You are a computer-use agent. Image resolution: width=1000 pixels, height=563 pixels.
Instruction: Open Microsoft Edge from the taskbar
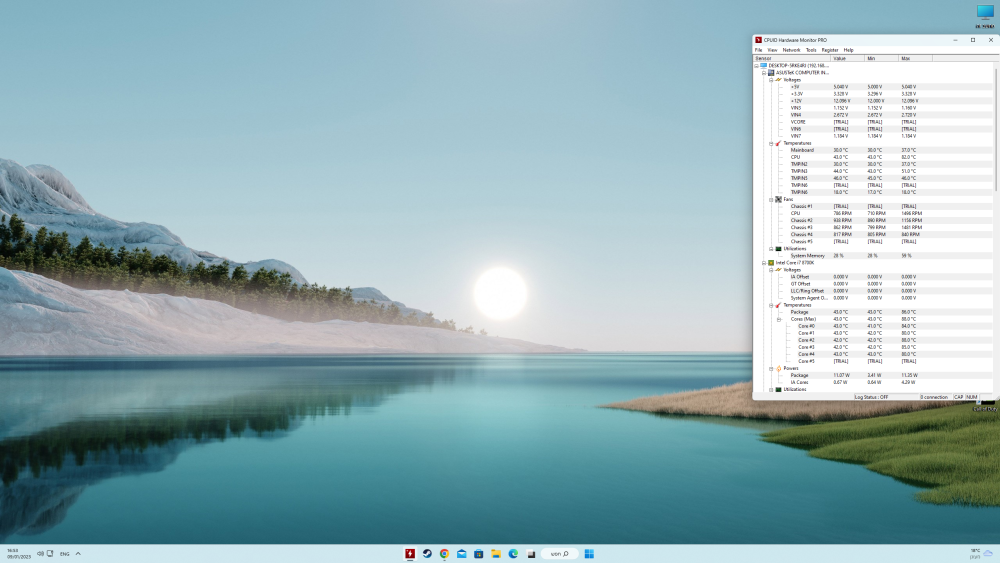[513, 553]
